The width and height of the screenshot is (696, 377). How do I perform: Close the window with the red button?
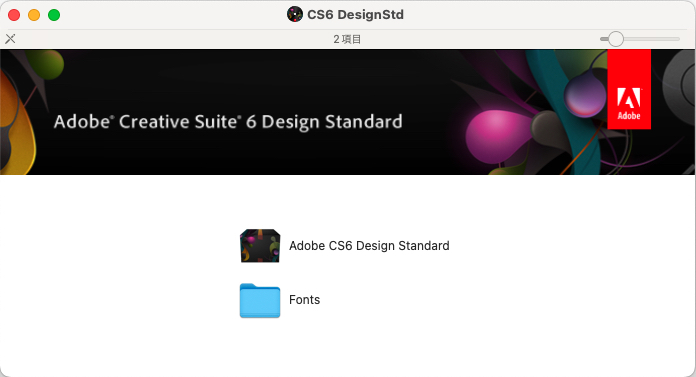tap(14, 15)
